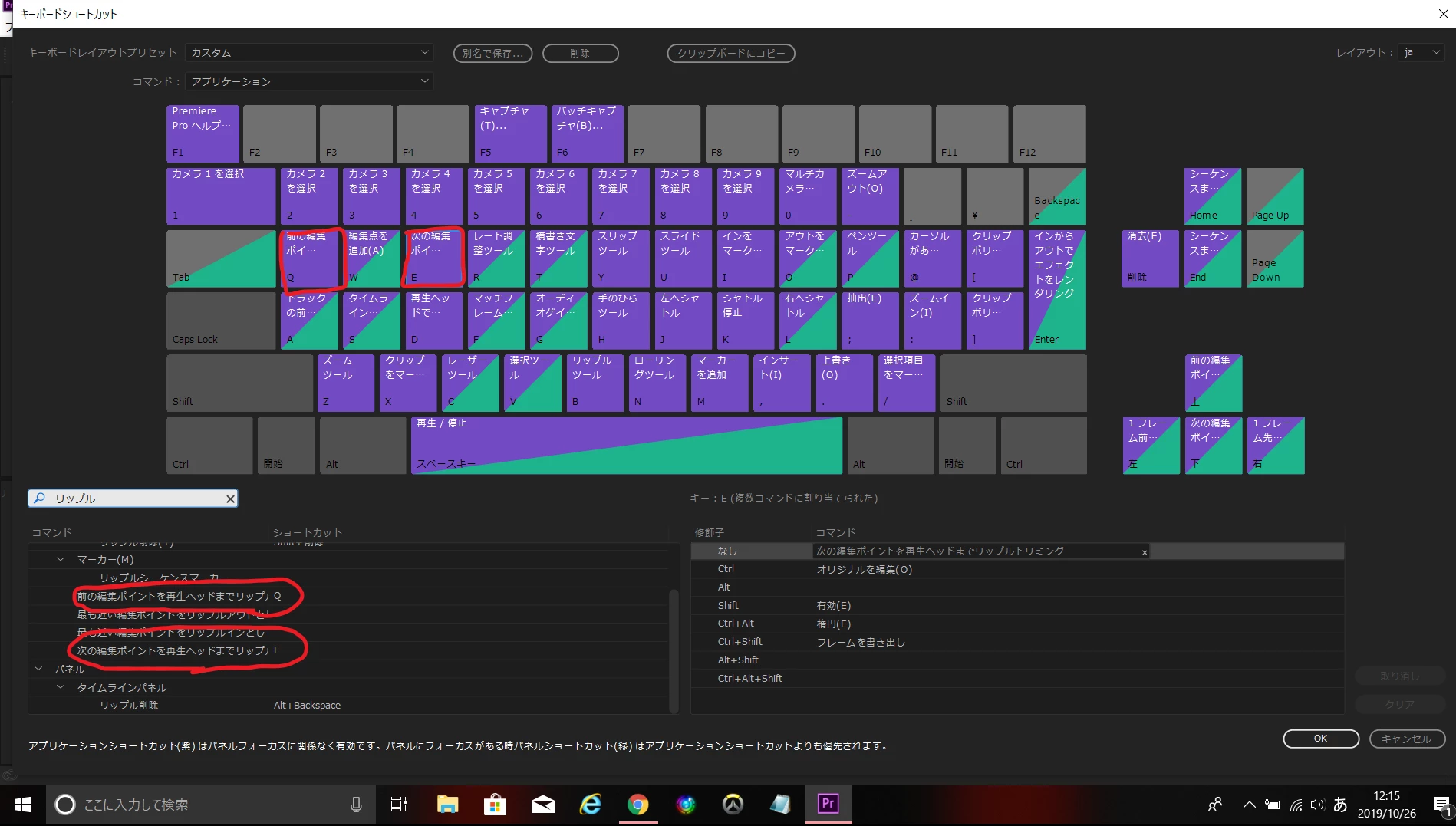Select the Ctrl+Alt row 楕円(E)

[x=1017, y=624]
